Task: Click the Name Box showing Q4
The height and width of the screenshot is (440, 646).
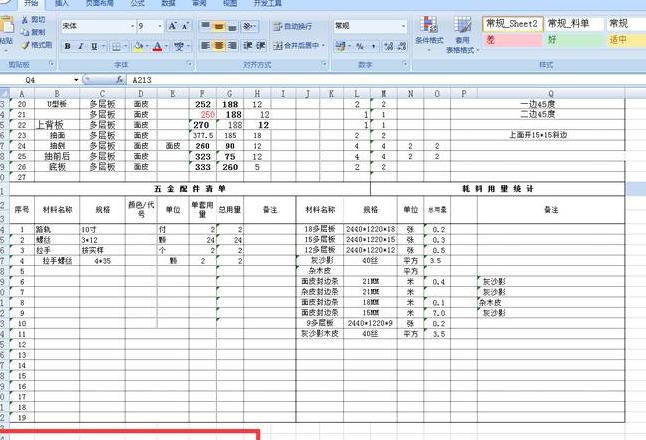Action: (36, 80)
